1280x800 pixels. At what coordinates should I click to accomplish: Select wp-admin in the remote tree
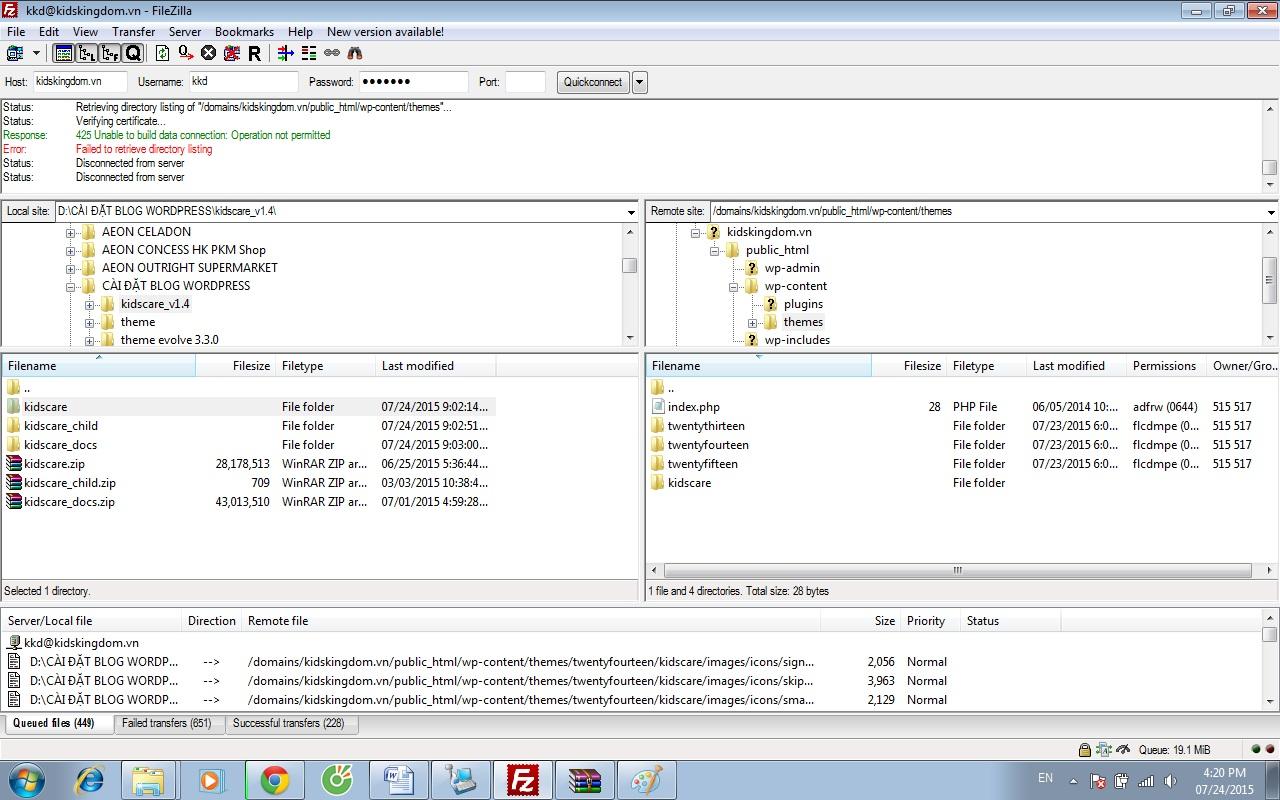[x=792, y=268]
